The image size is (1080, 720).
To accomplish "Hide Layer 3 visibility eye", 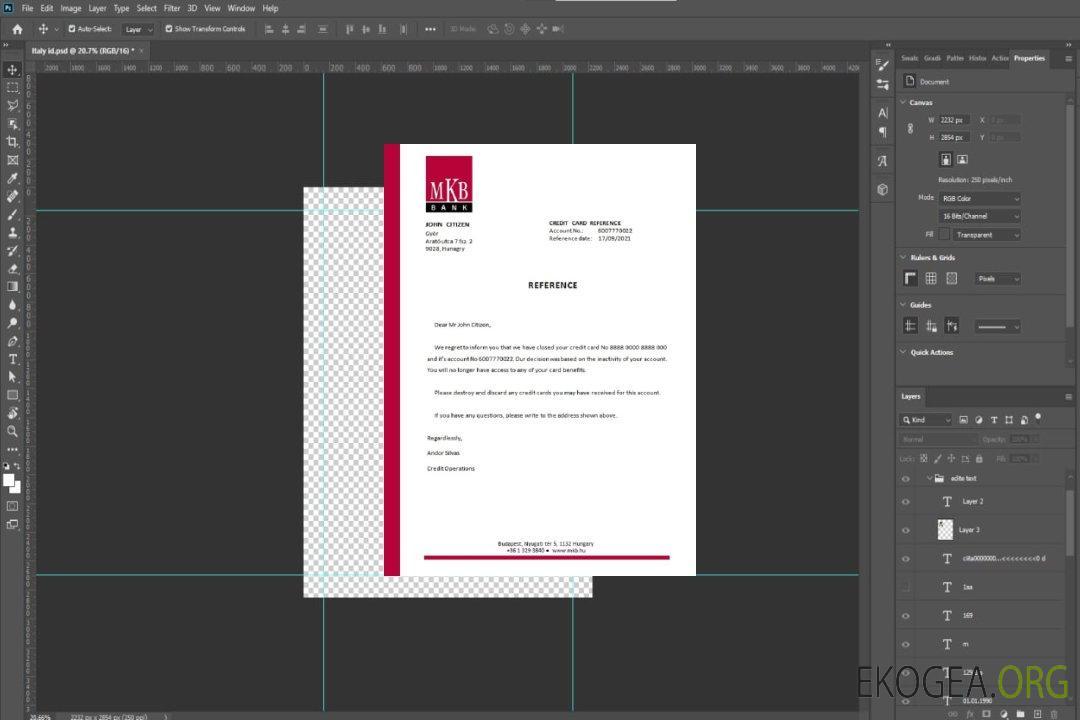I will (906, 531).
